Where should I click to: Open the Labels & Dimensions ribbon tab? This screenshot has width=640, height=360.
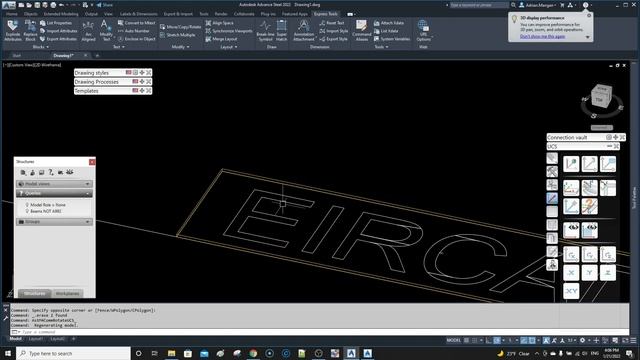click(138, 14)
